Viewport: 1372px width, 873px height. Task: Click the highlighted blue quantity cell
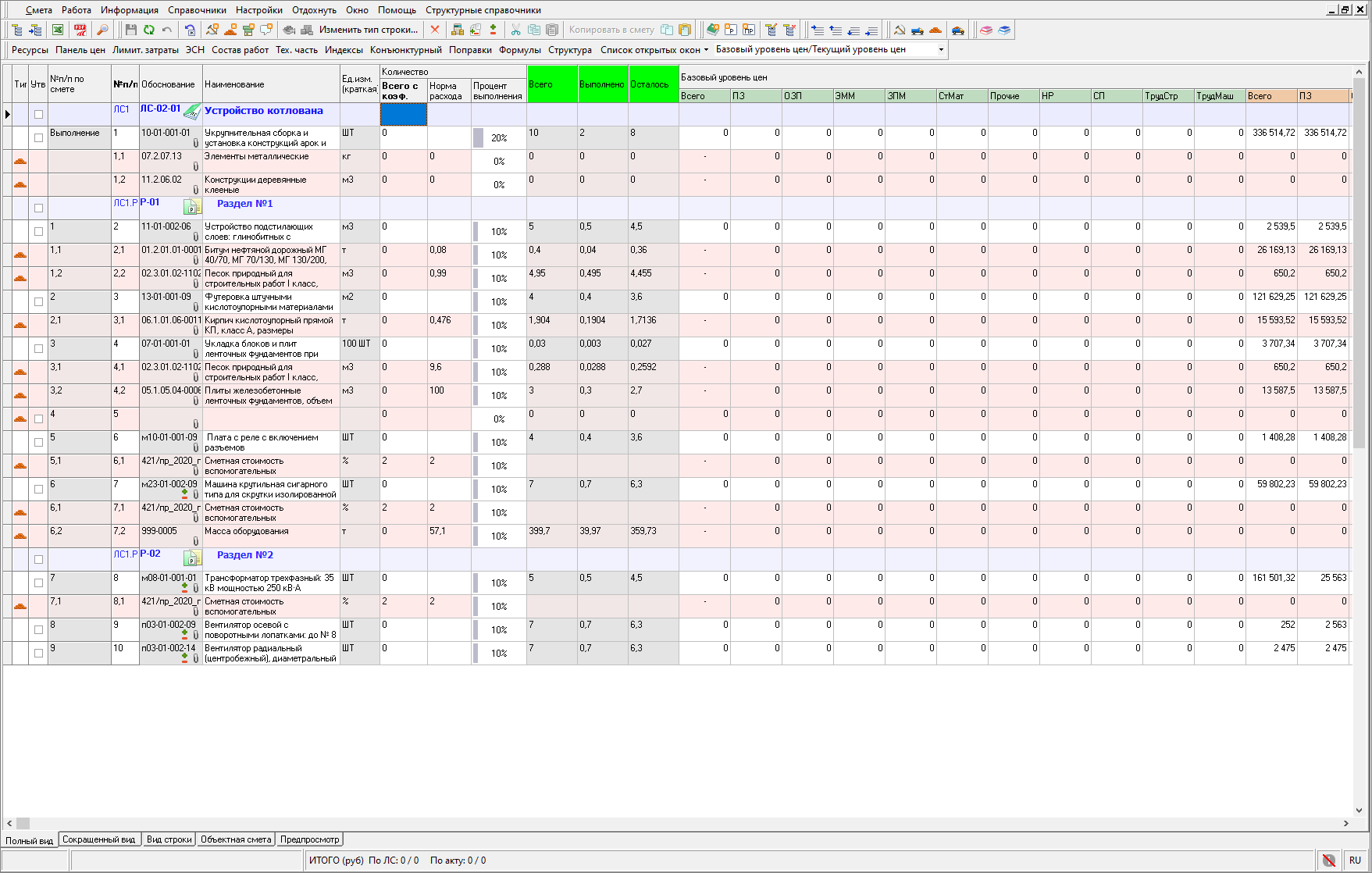(x=403, y=114)
